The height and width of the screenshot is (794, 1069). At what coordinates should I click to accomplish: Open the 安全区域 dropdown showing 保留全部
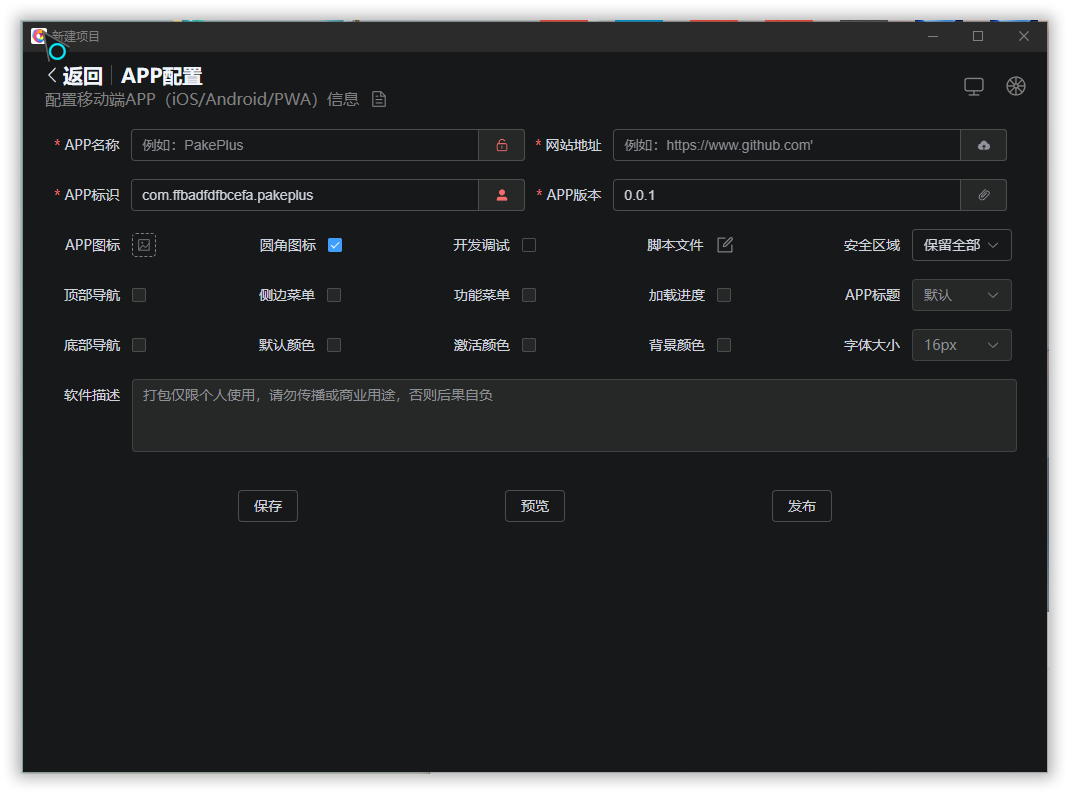pos(961,245)
